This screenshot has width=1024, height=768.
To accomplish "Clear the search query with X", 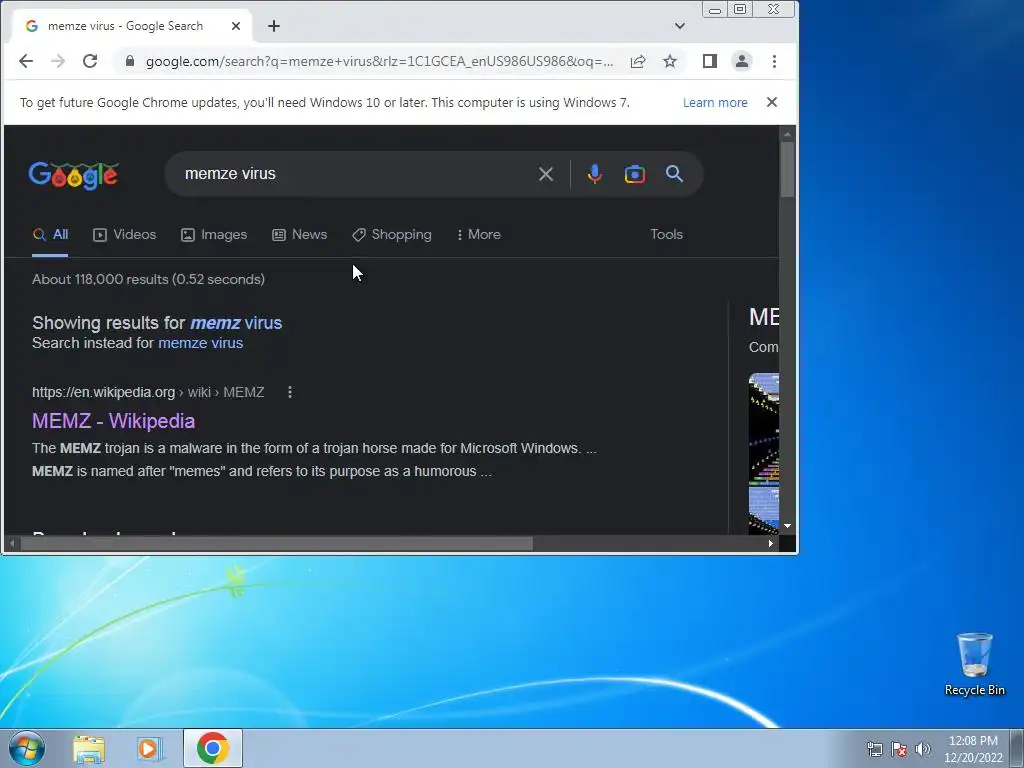I will (546, 174).
